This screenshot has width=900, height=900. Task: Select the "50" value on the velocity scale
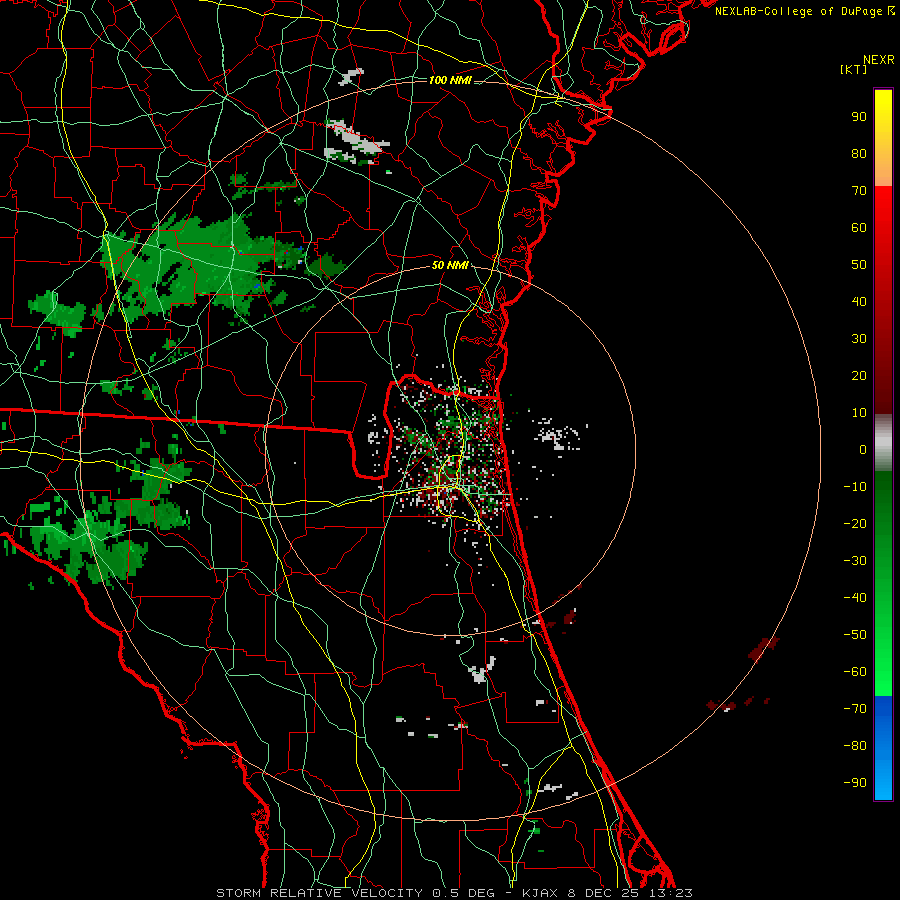point(859,265)
